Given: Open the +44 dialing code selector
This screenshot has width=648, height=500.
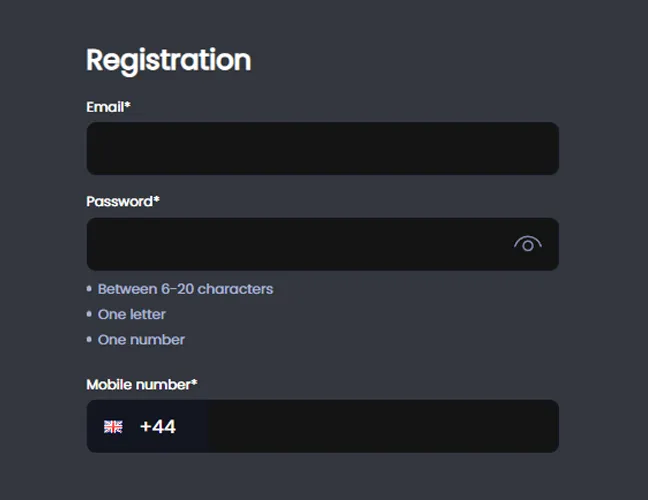Looking at the screenshot, I should pos(158,427).
